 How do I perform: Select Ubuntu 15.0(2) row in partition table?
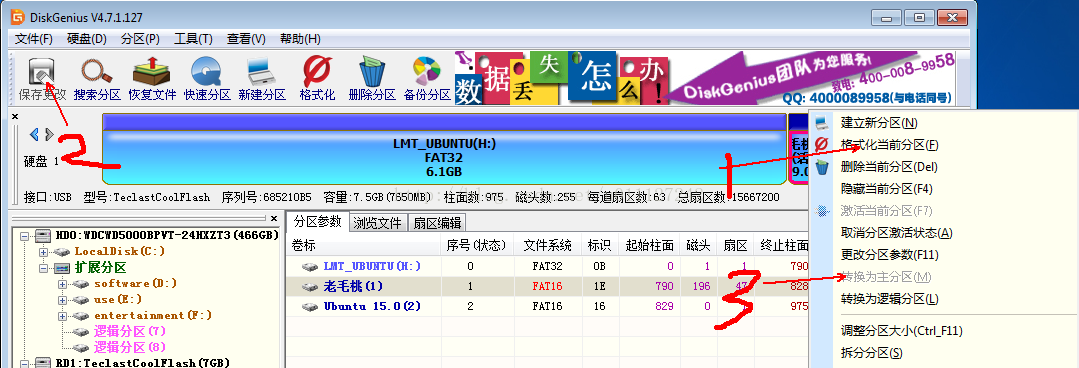tap(548, 306)
